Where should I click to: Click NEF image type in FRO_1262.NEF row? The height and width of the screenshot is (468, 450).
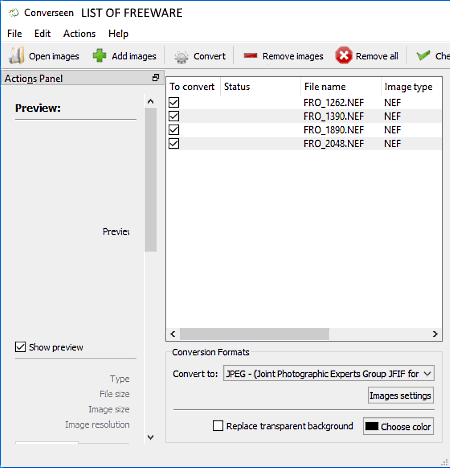(392, 102)
